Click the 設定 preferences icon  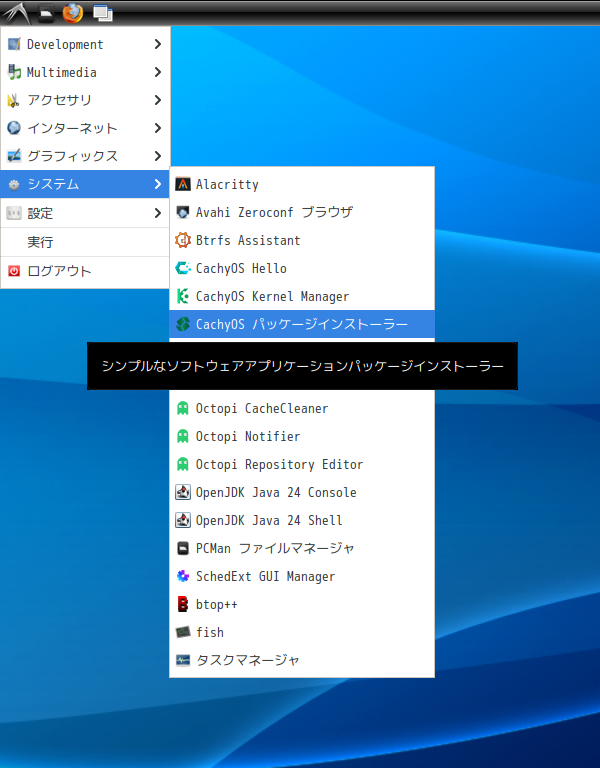(x=14, y=213)
